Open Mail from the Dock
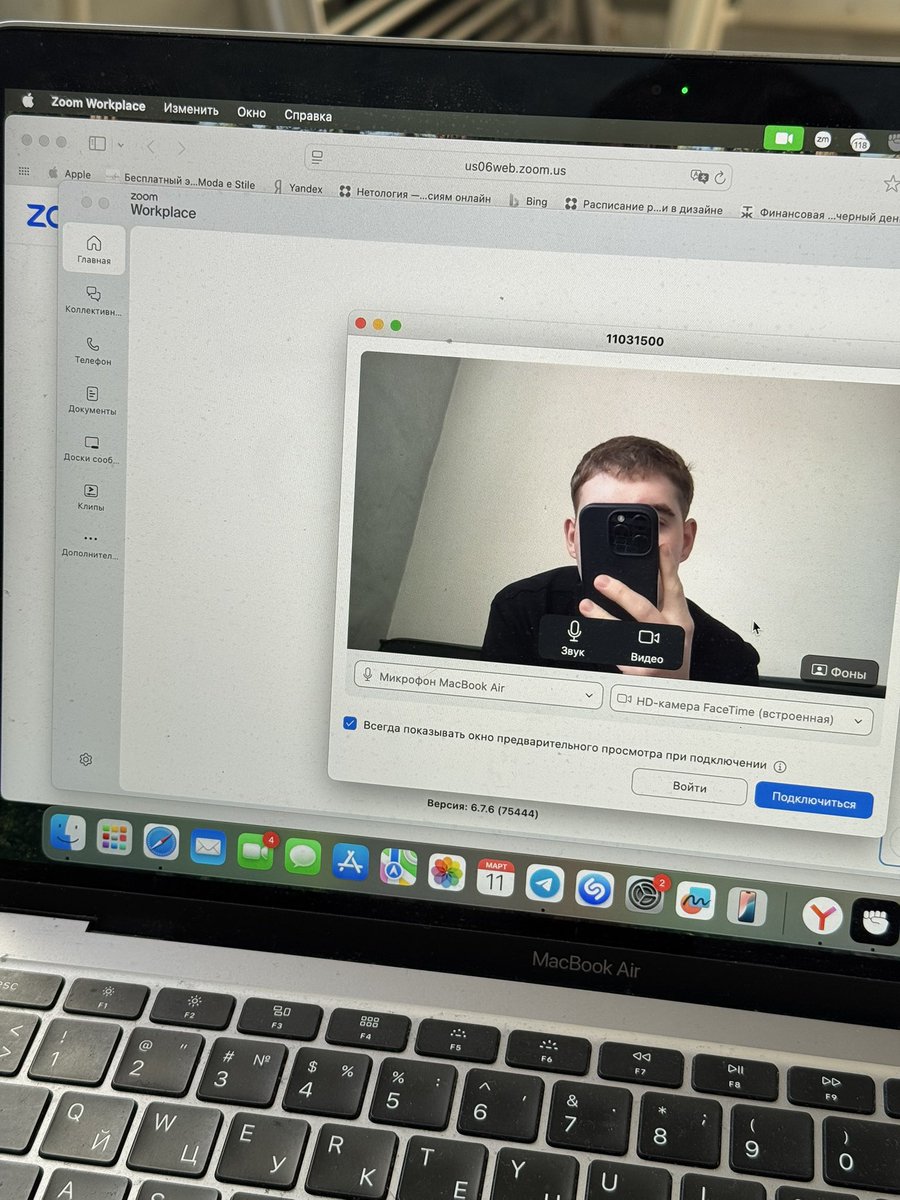The image size is (900, 1200). point(208,847)
